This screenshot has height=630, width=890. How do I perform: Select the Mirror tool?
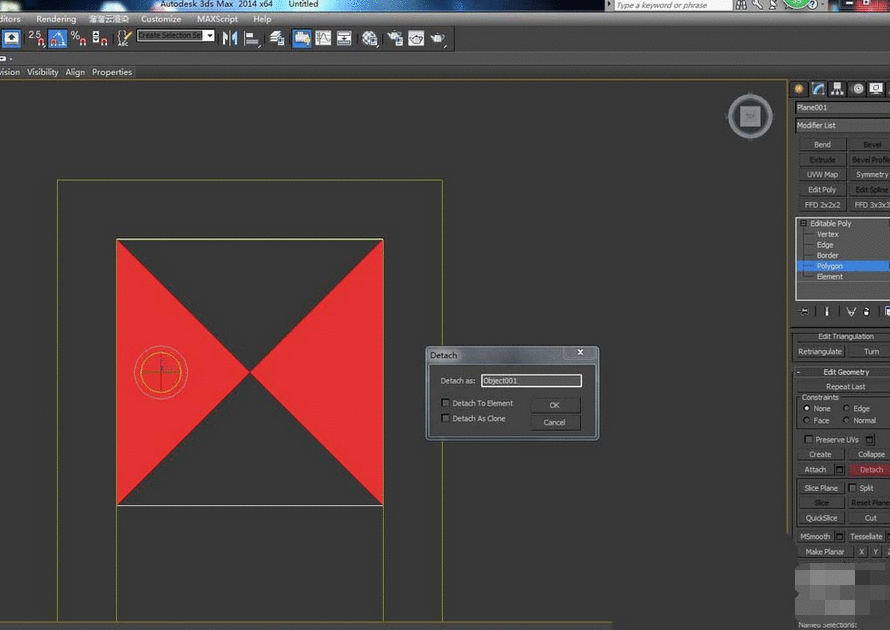click(x=228, y=38)
